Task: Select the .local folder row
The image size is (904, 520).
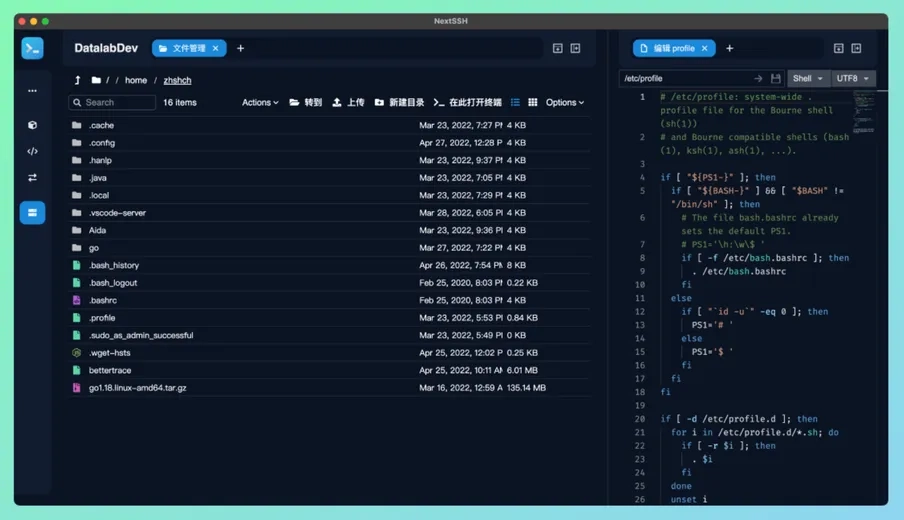Action: click(x=330, y=195)
